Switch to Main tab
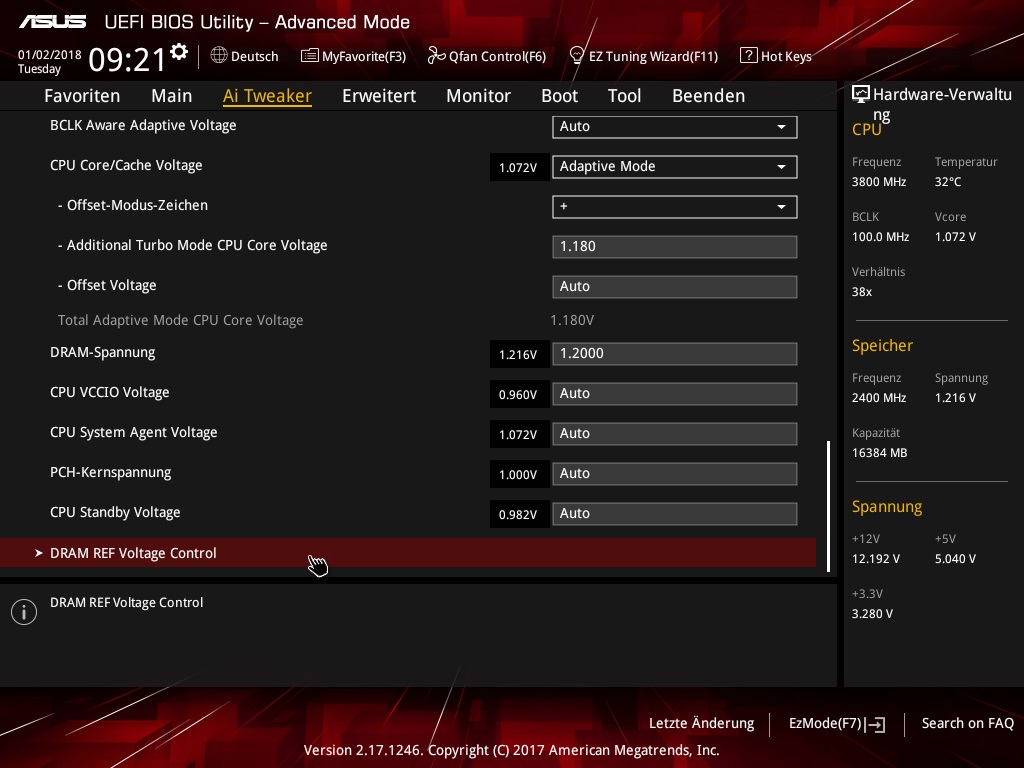Screen dimensions: 1024x768 tap(172, 96)
